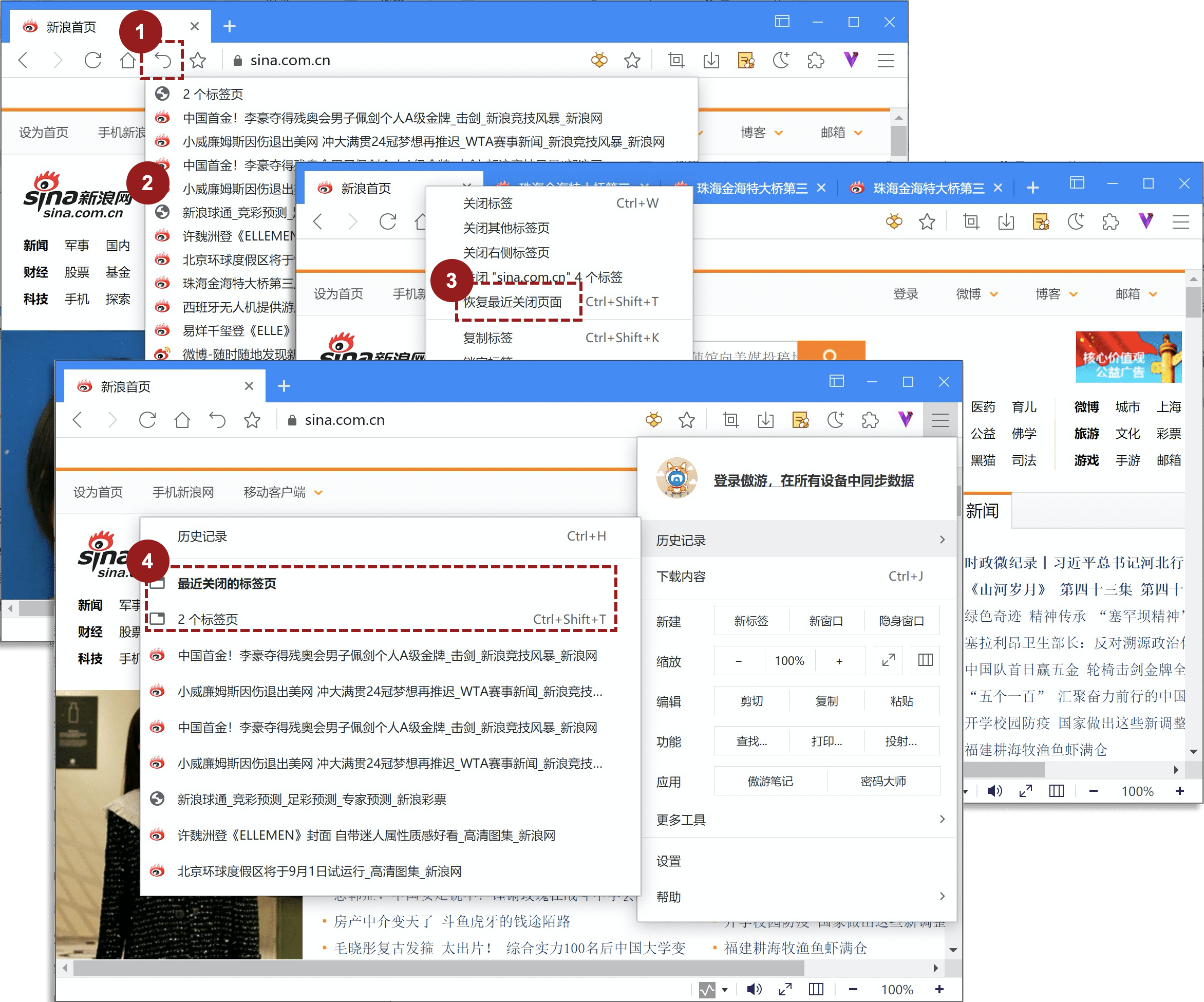
Task: Add new tab in front window
Action: 284,386
